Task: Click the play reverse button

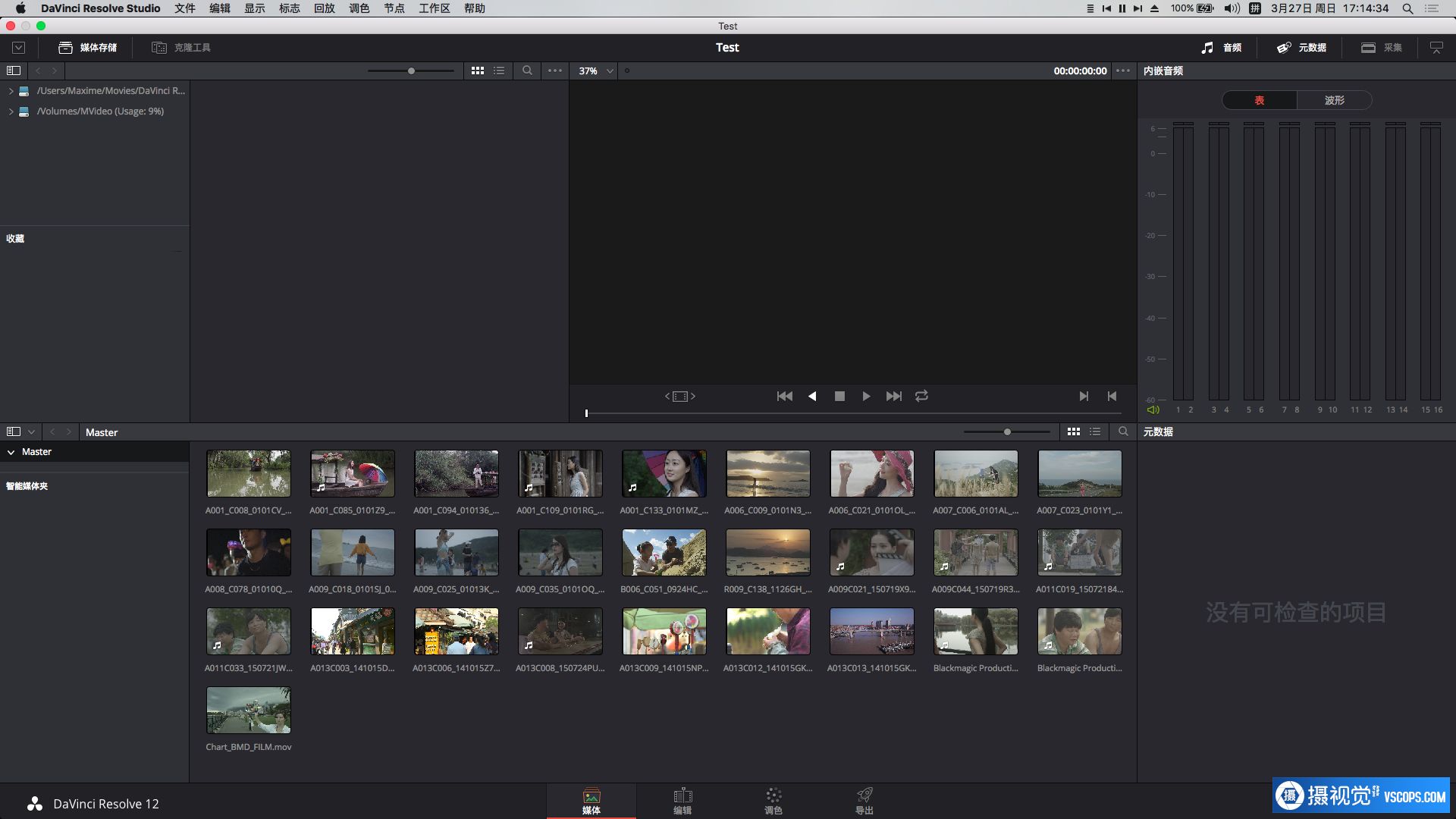Action: [x=812, y=396]
